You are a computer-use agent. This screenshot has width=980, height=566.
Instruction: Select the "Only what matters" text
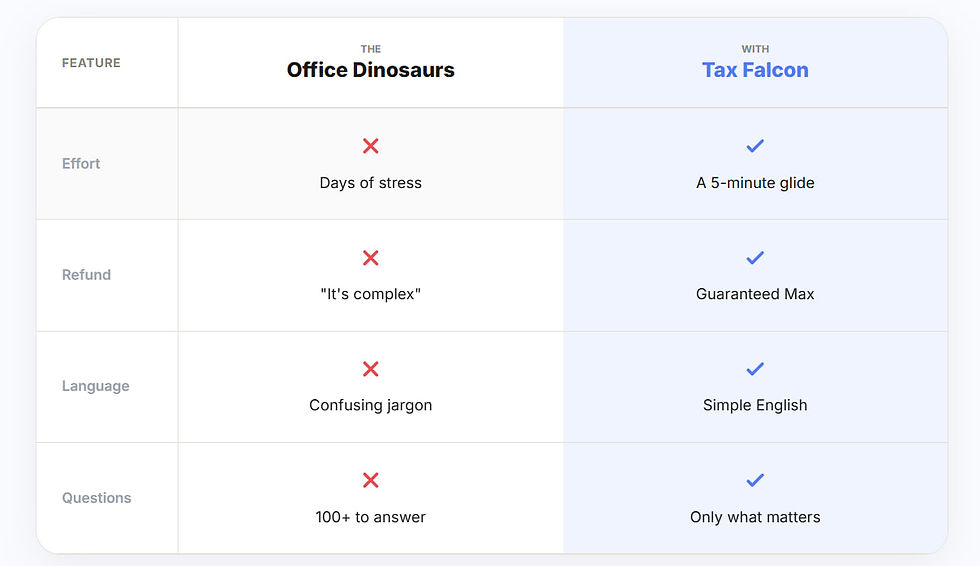pyautogui.click(x=755, y=517)
